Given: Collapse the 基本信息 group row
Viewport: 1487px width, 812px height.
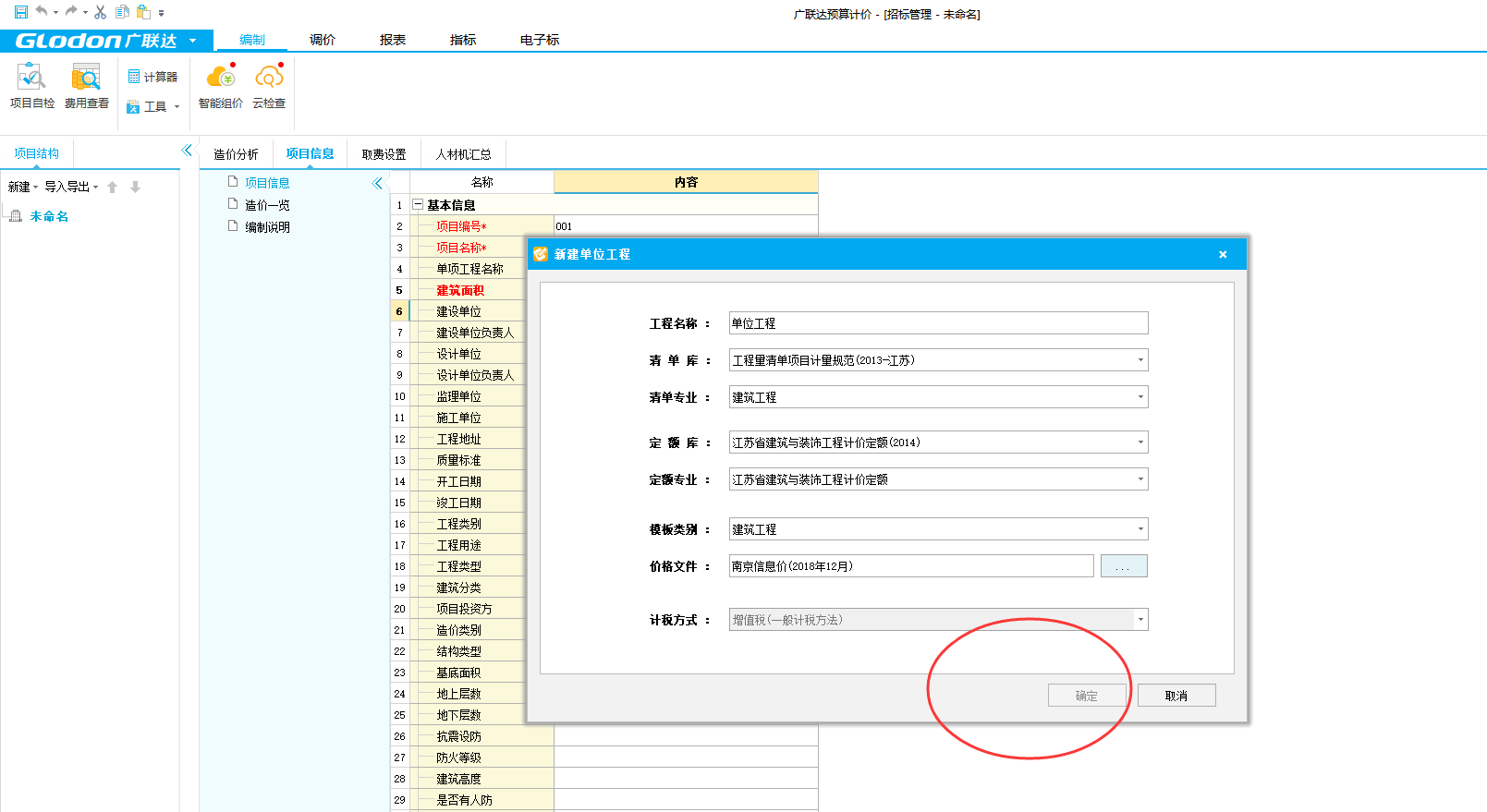Looking at the screenshot, I should coord(418,205).
